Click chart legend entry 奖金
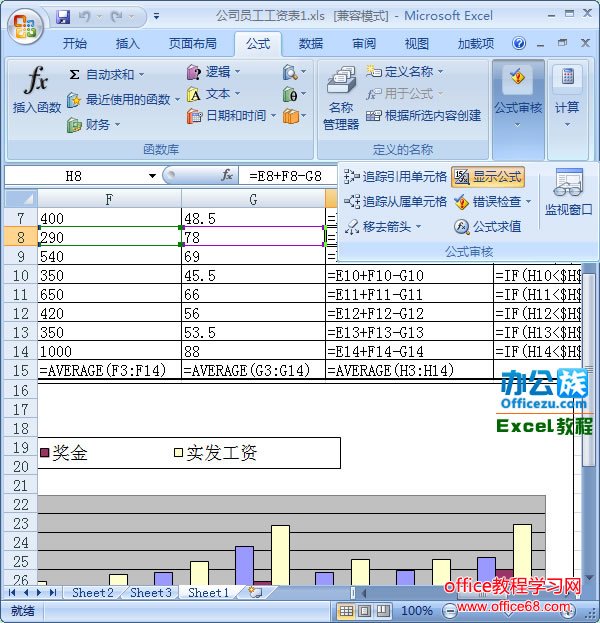 click(x=64, y=453)
